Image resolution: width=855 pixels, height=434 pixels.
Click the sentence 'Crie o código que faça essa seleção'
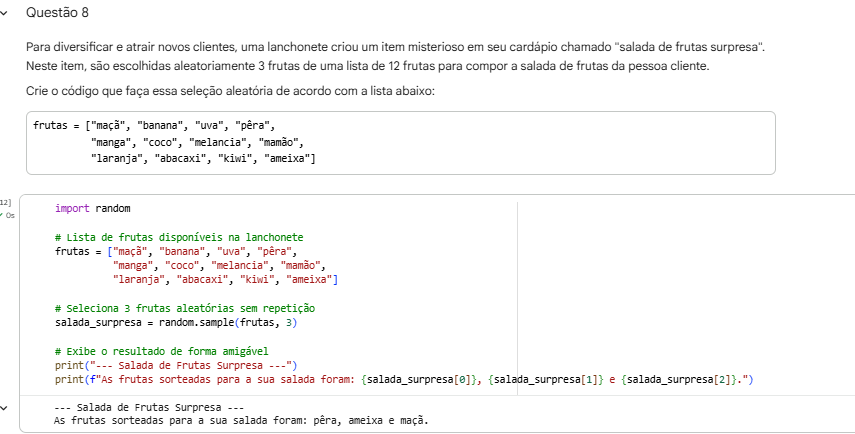pos(230,91)
